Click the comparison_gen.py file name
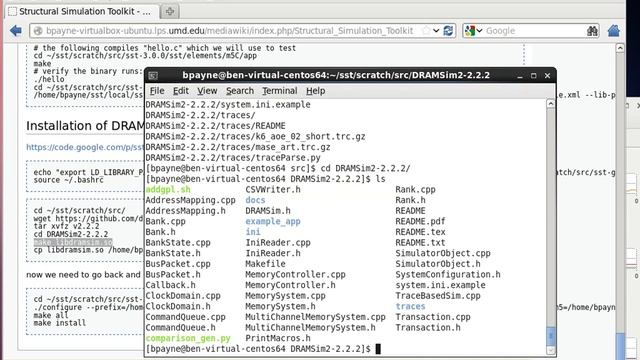This screenshot has width=640, height=360. coord(188,338)
